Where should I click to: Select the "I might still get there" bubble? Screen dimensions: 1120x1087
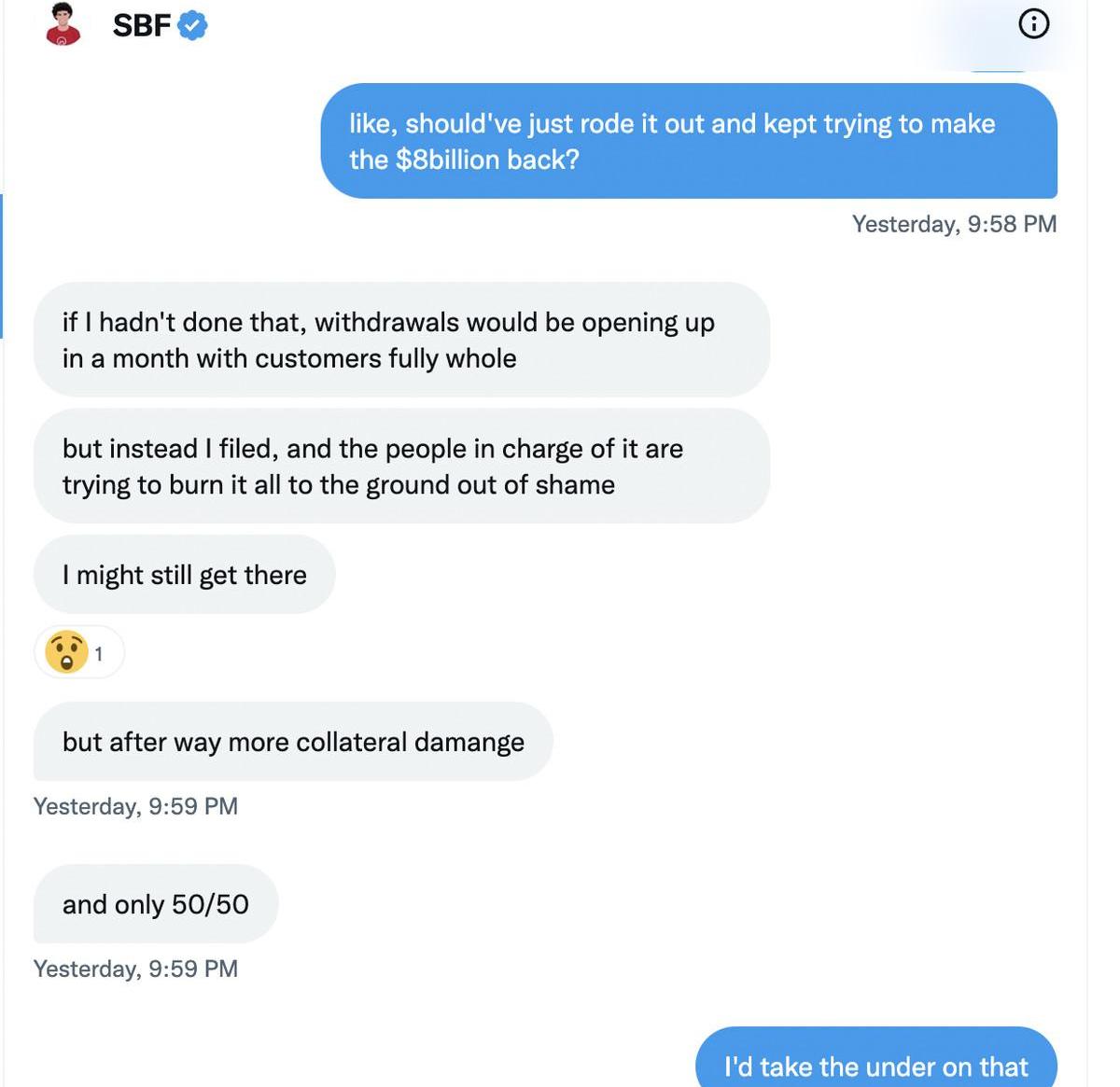click(184, 575)
